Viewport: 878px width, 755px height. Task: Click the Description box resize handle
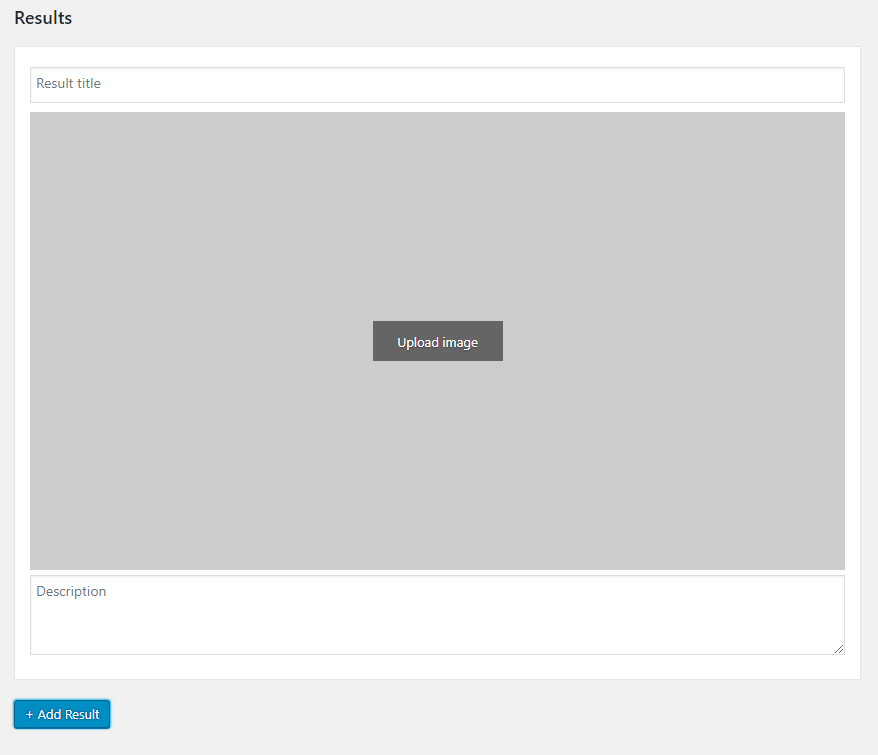point(839,649)
